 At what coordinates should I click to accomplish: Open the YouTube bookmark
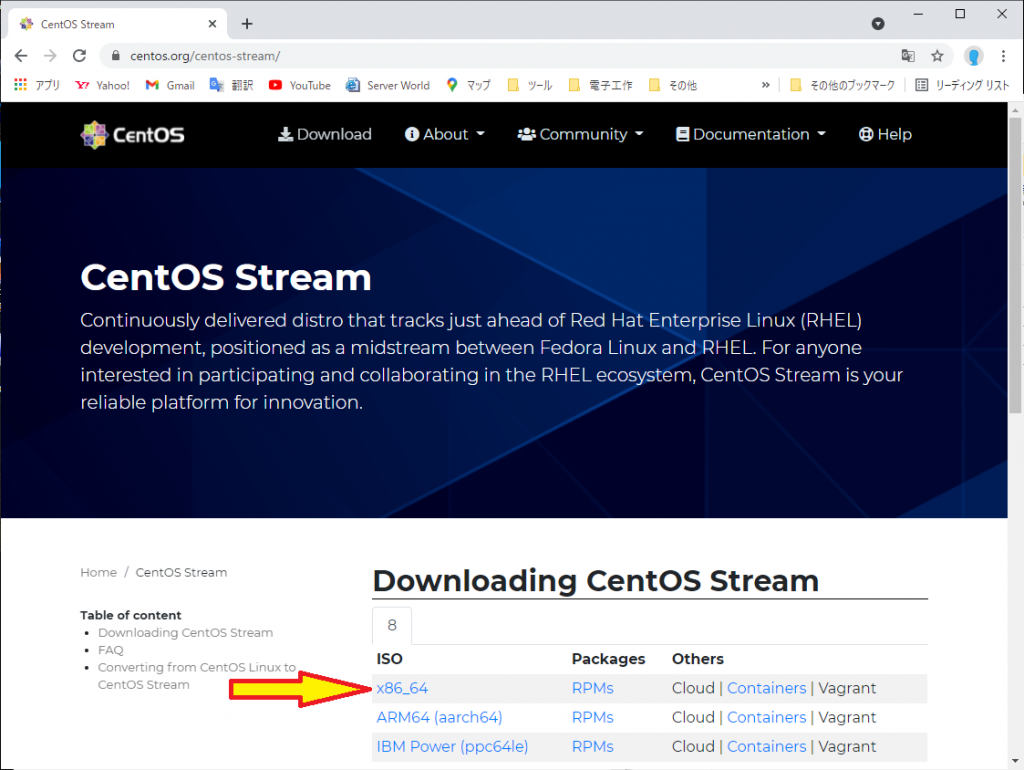(300, 85)
